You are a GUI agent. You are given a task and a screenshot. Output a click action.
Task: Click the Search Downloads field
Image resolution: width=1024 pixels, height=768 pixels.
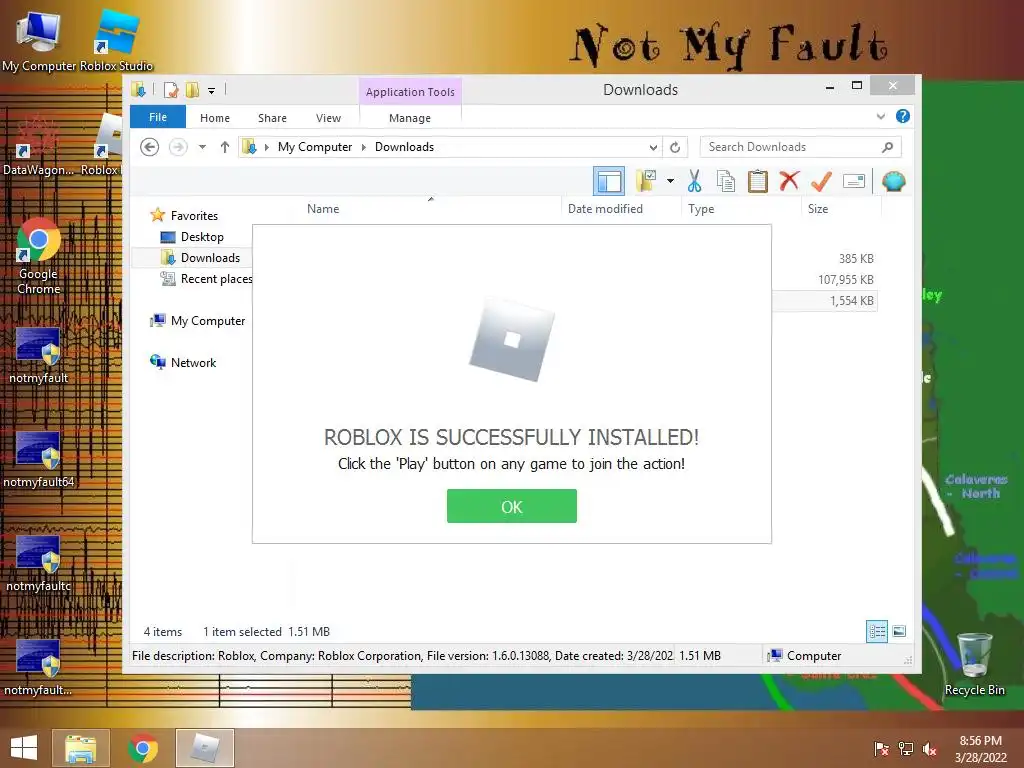click(x=801, y=147)
